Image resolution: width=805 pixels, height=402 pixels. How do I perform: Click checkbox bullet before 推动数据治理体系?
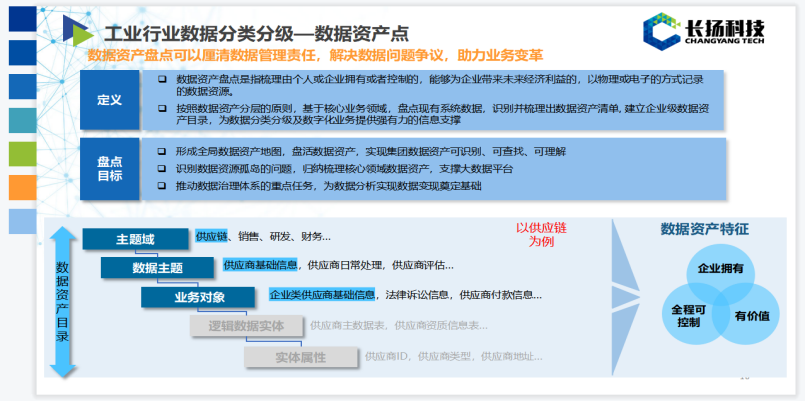point(162,186)
